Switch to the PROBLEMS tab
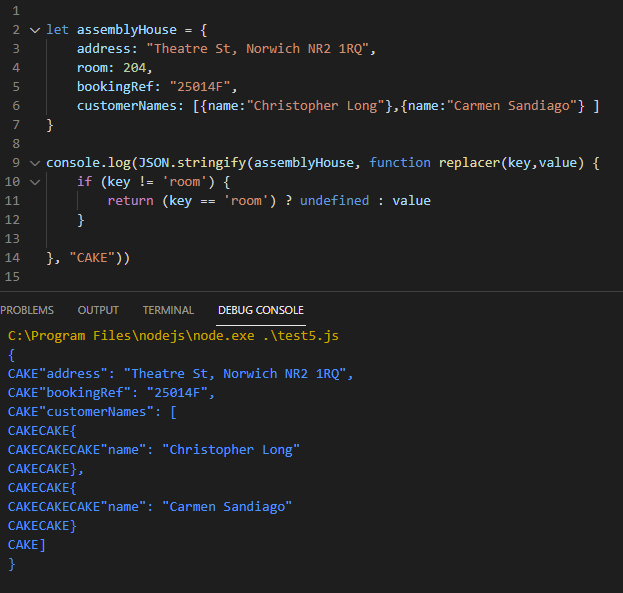Image resolution: width=623 pixels, height=593 pixels. [x=27, y=310]
